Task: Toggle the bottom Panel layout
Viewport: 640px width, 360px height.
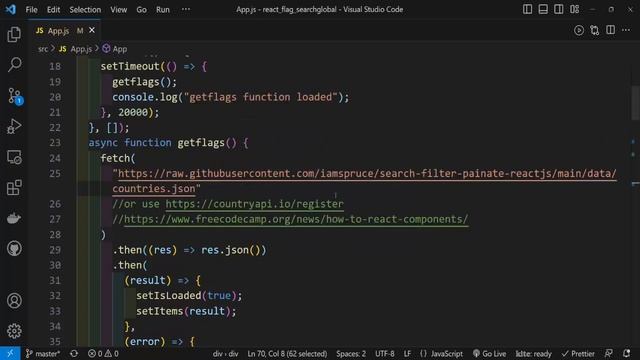Action: click(543, 9)
